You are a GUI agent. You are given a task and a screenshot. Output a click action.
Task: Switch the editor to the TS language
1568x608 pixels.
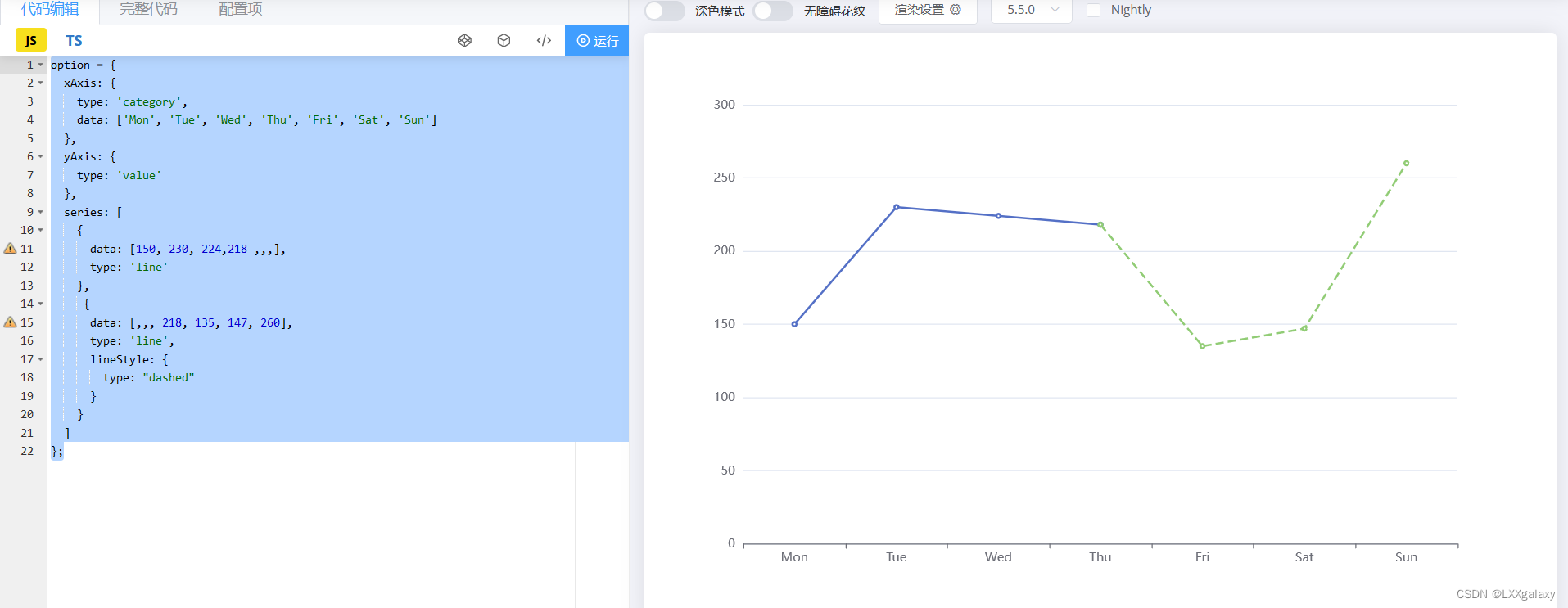pyautogui.click(x=74, y=40)
